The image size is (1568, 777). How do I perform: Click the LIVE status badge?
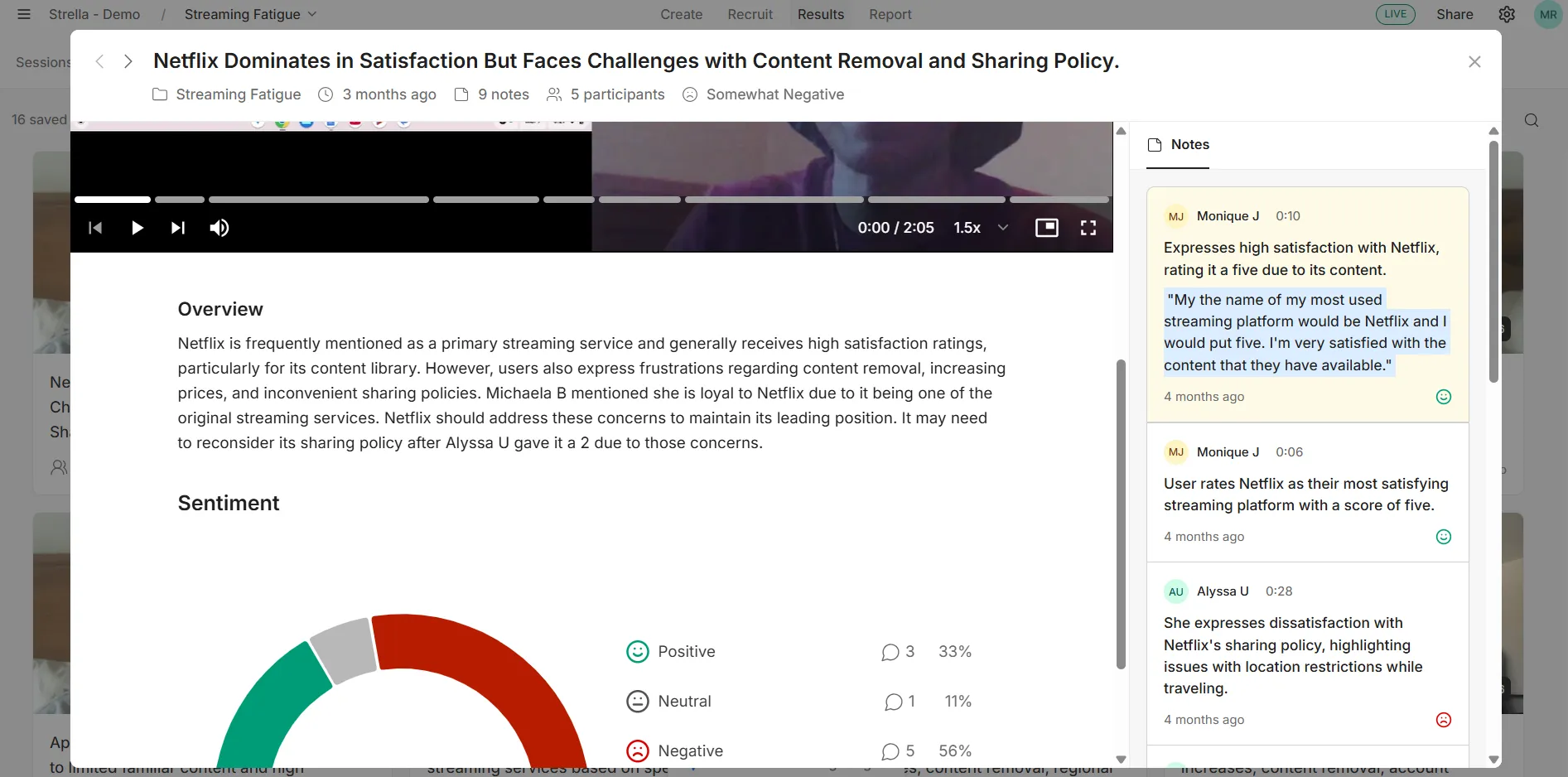[x=1396, y=14]
